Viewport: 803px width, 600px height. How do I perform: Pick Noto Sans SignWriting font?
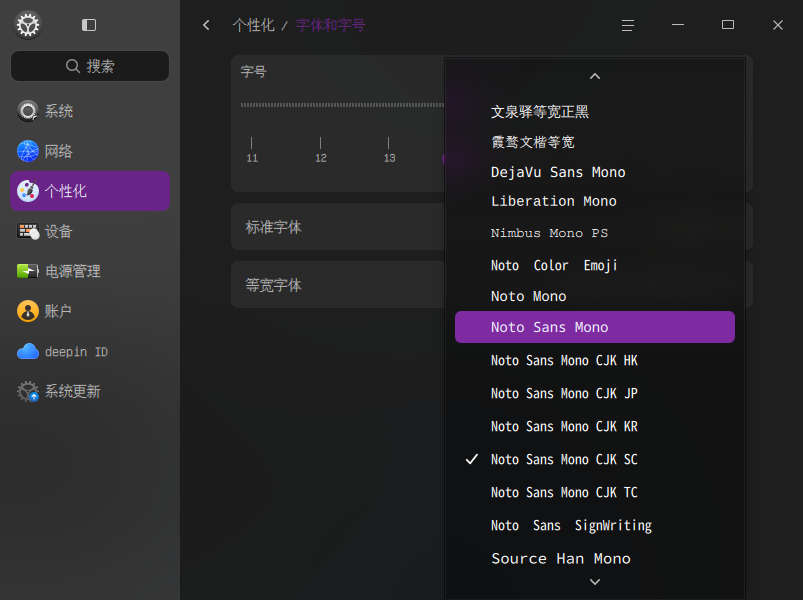[595, 525]
